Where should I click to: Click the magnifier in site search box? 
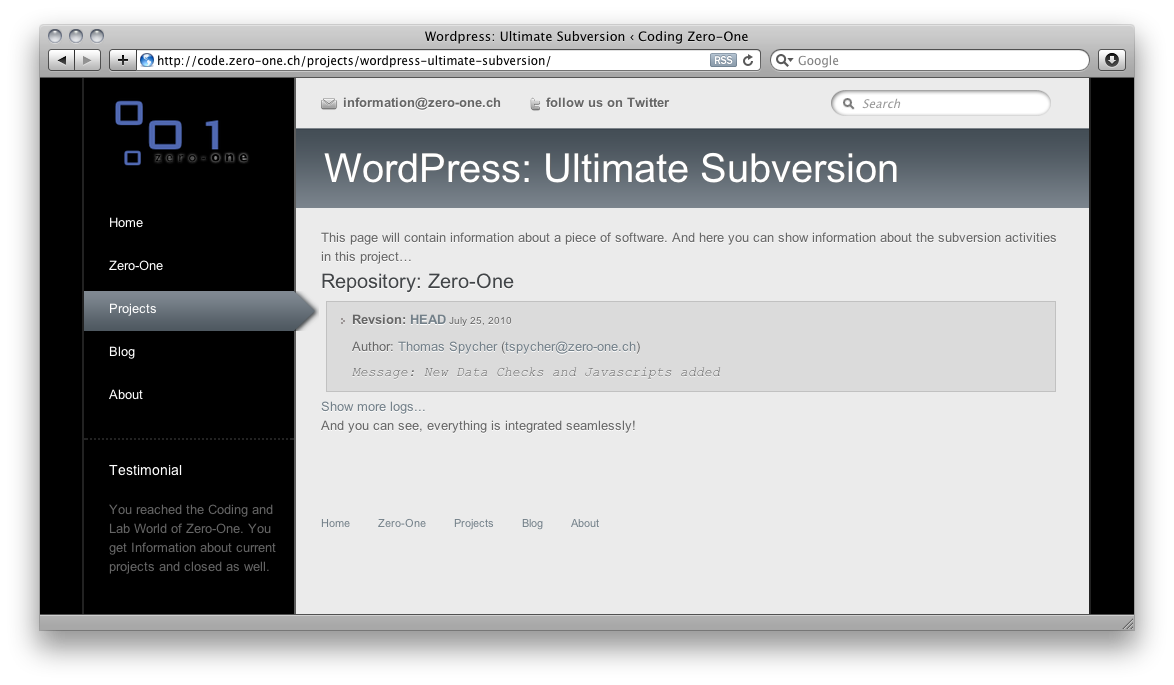(x=848, y=103)
